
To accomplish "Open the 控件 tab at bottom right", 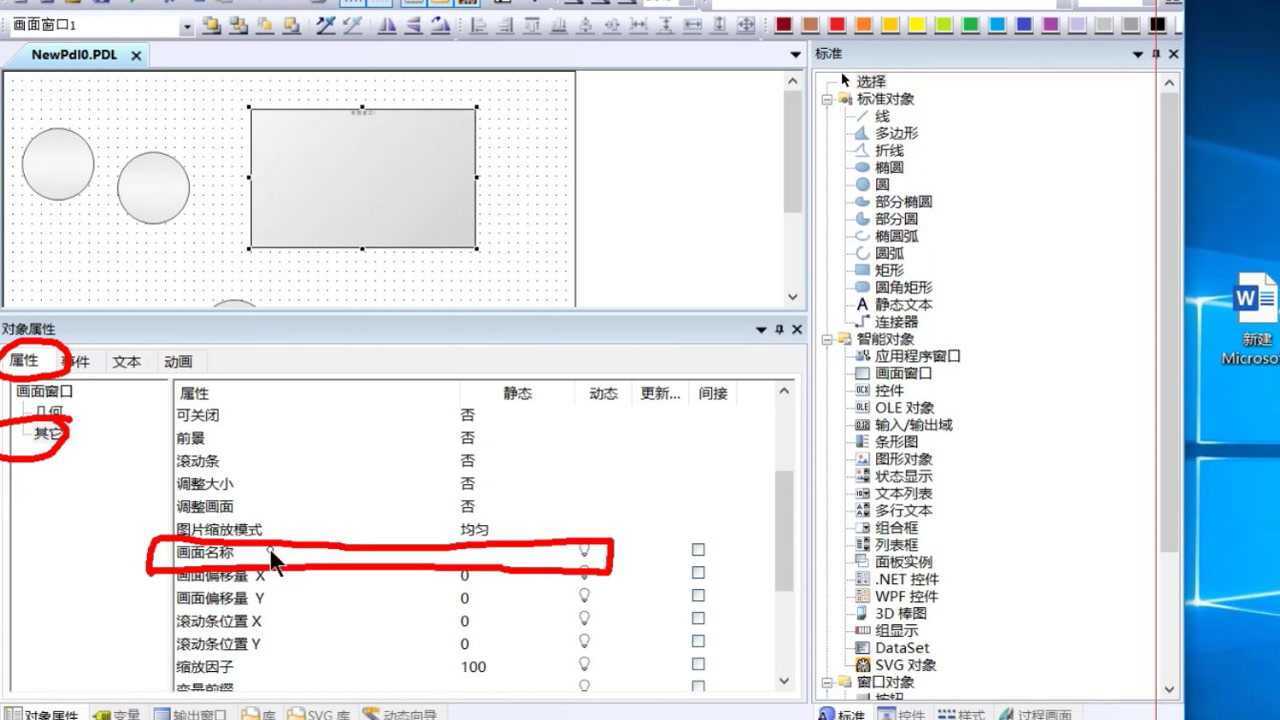I will pyautogui.click(x=907, y=713).
